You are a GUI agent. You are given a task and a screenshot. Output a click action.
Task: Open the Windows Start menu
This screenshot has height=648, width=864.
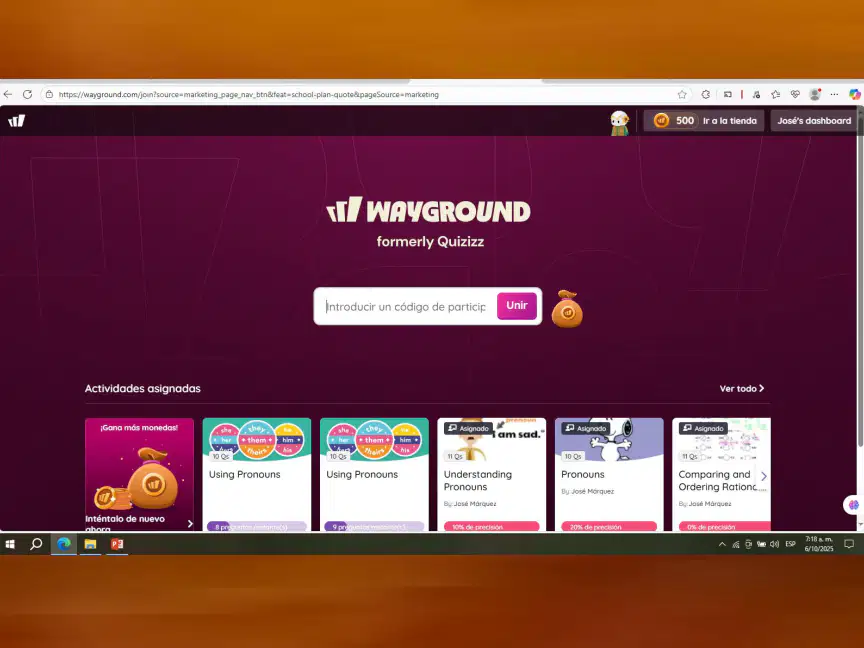[x=10, y=544]
